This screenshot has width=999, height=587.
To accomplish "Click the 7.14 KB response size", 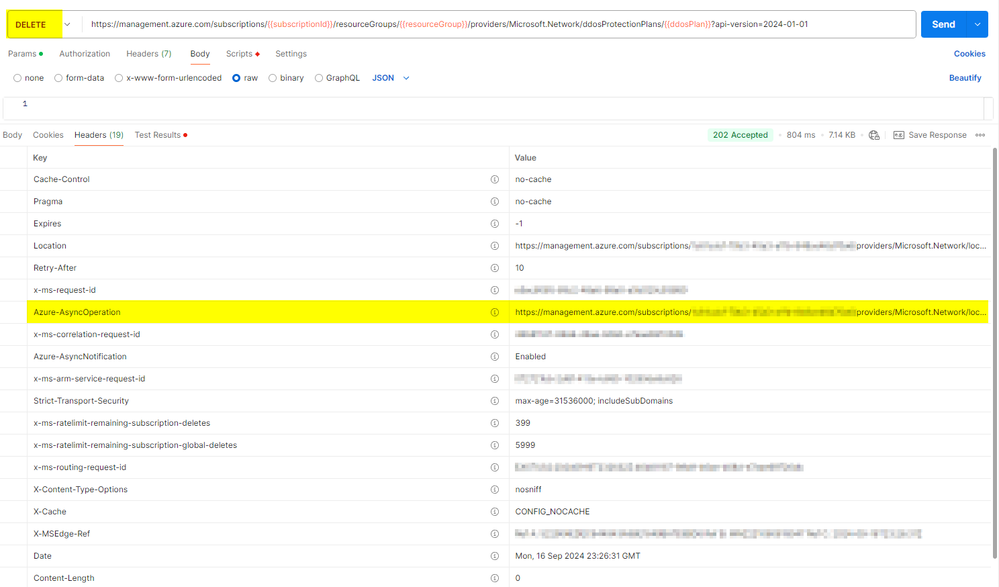I will click(842, 135).
